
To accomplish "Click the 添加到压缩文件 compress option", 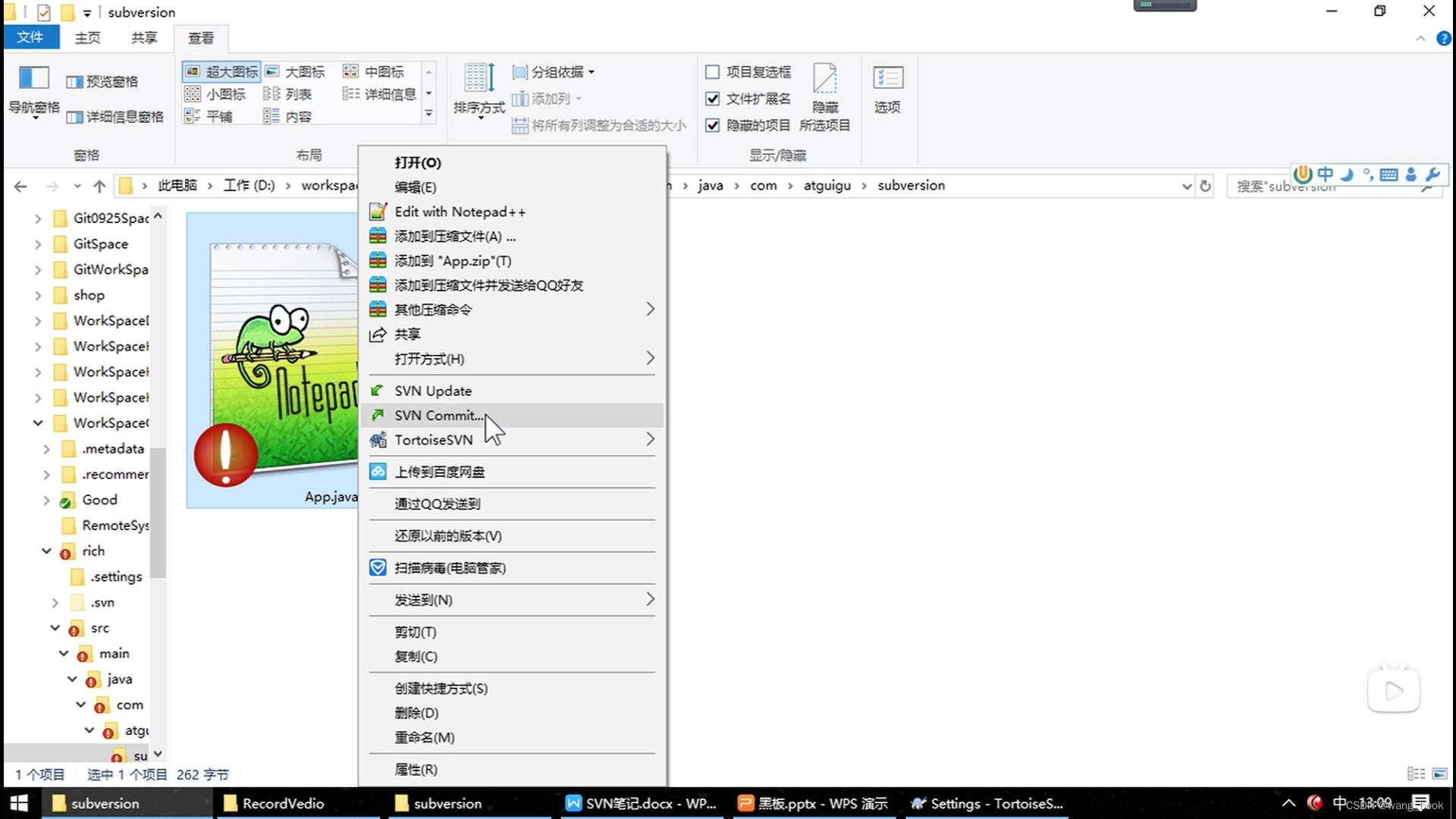I will tap(455, 236).
